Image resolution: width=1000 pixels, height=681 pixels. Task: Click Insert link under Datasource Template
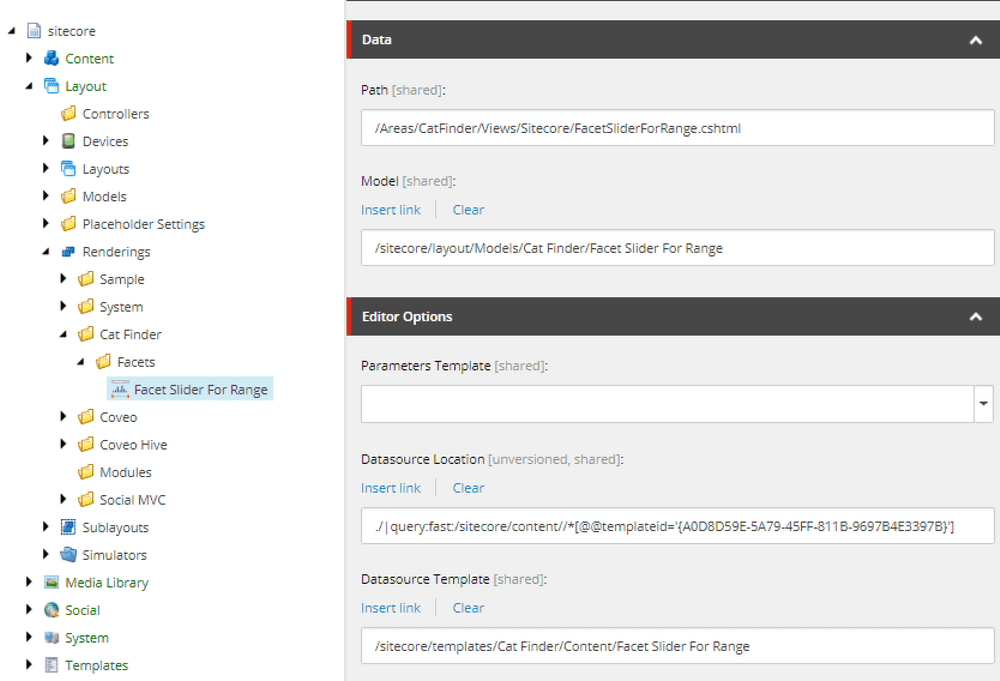pos(391,608)
